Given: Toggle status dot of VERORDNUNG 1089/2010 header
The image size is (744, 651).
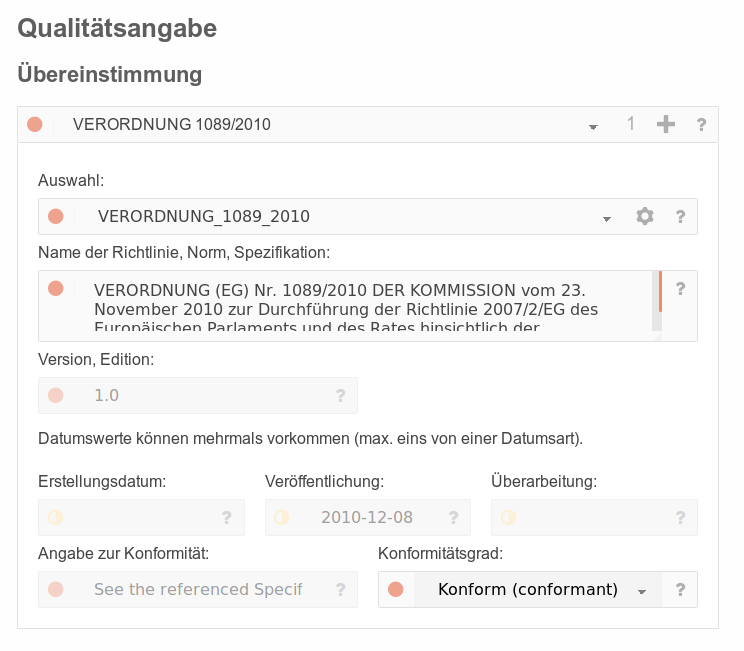Looking at the screenshot, I should (x=35, y=124).
